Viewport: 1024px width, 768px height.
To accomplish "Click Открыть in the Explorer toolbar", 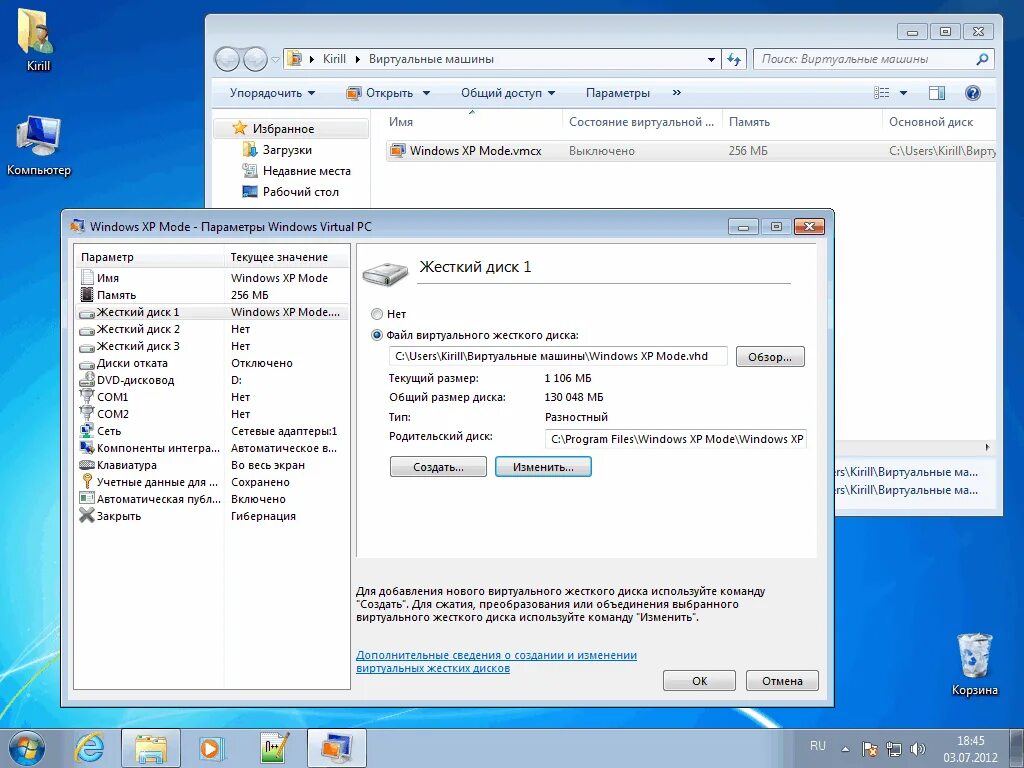I will click(381, 93).
